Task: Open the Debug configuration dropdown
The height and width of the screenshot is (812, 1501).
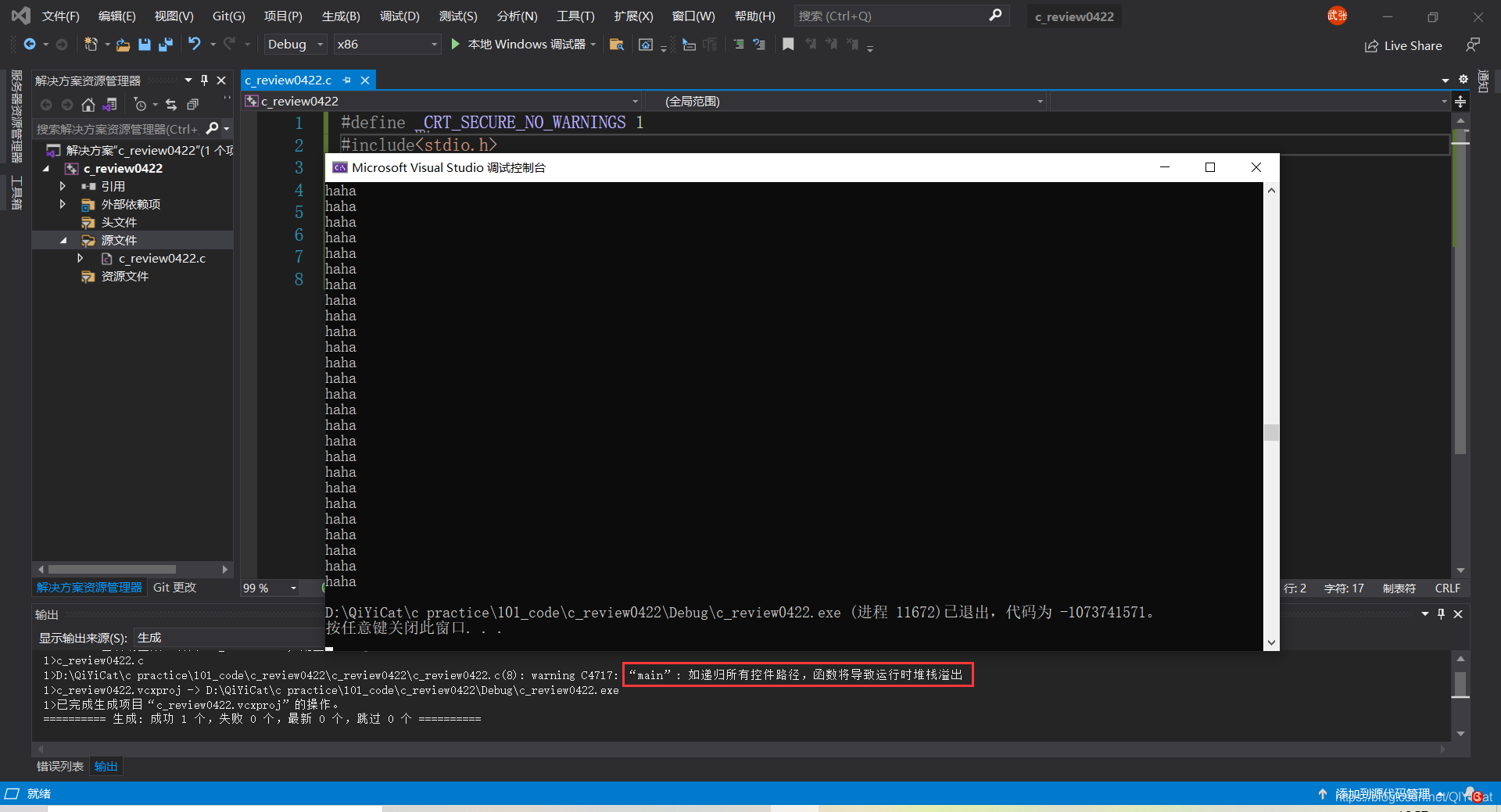Action: (295, 45)
